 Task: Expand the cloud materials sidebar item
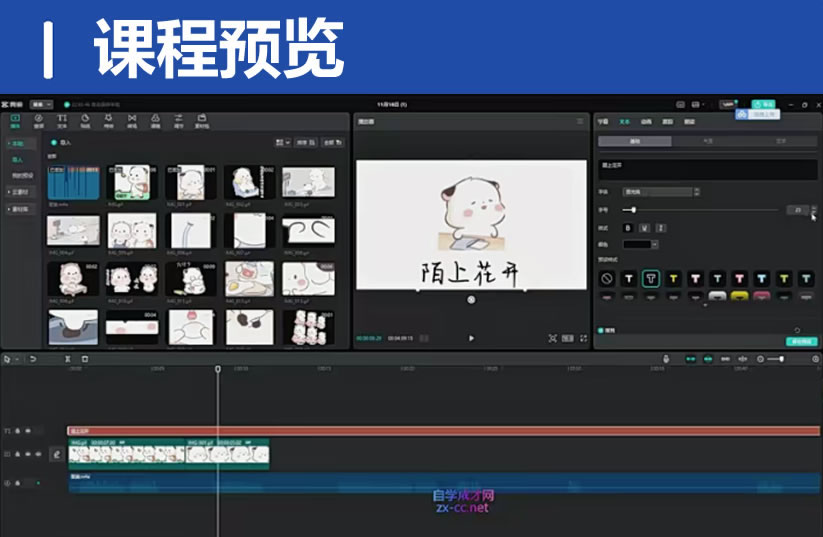(20, 192)
